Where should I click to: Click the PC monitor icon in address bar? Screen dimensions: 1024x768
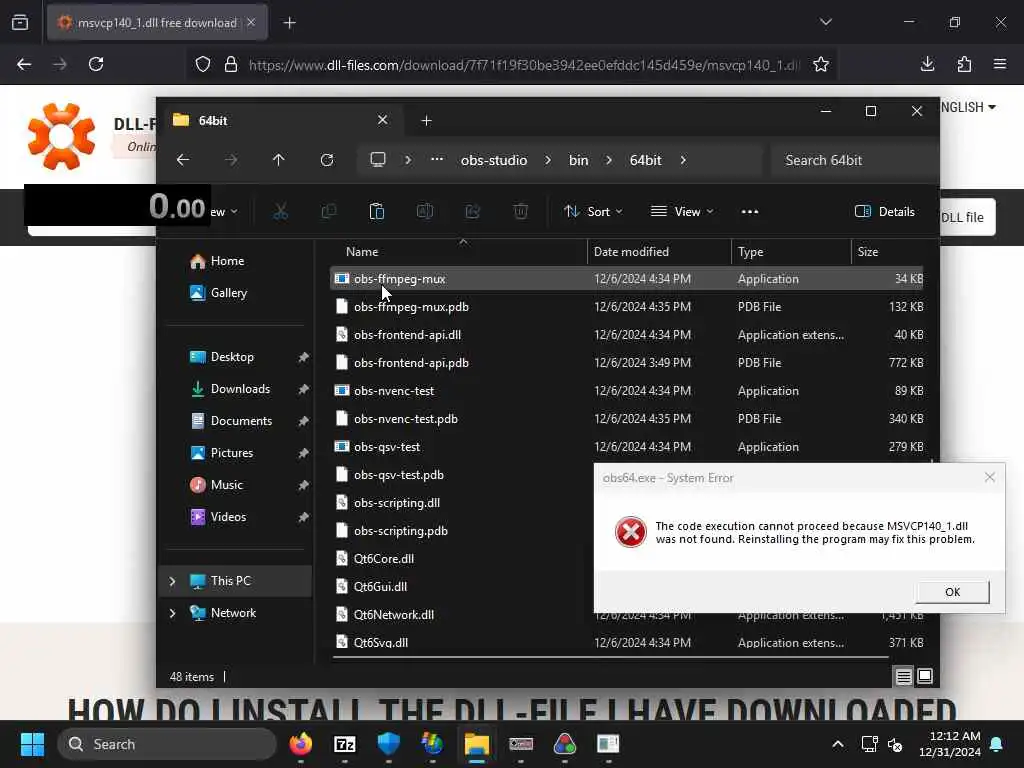click(377, 160)
